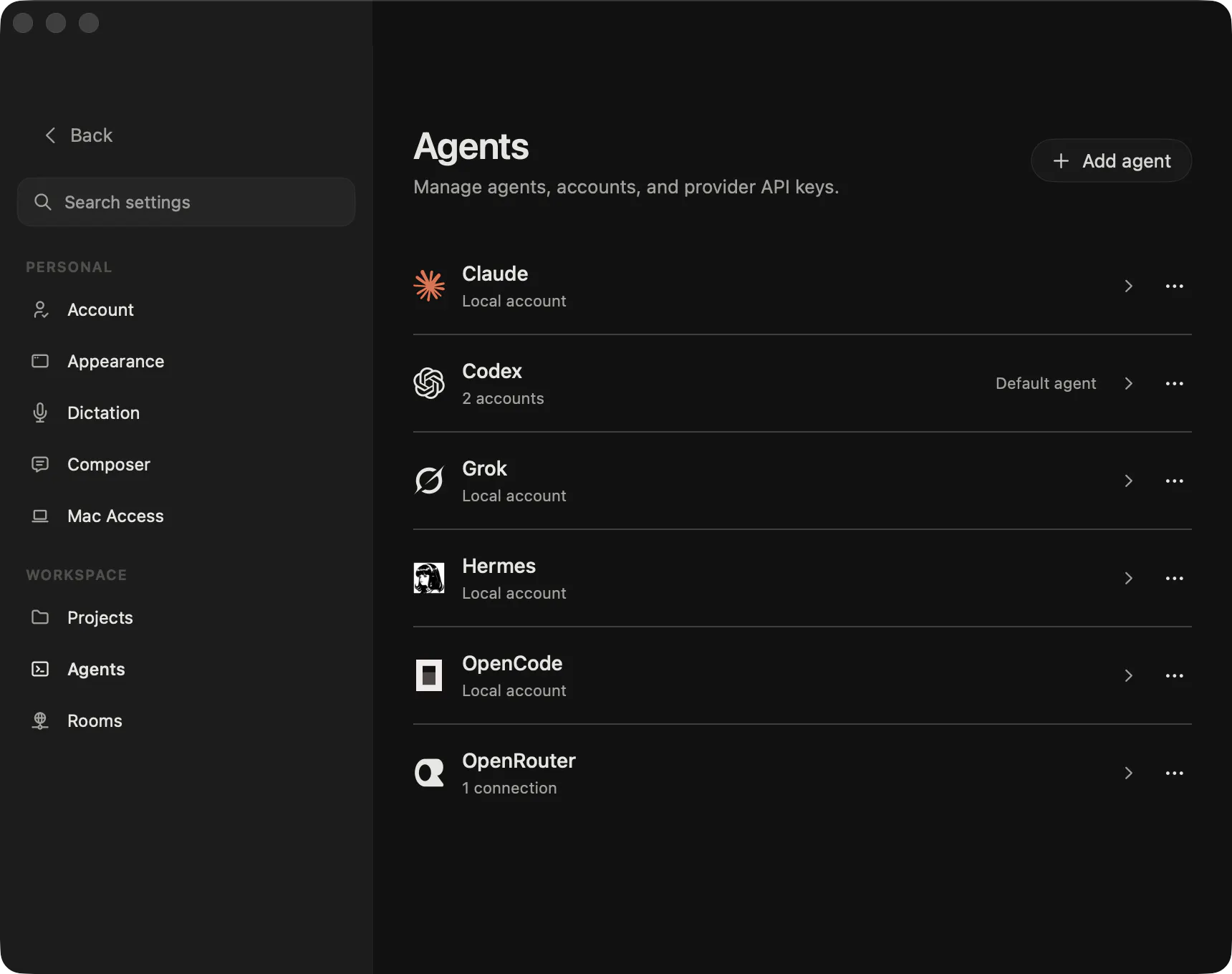Click the plus icon in Add agent

[1061, 161]
